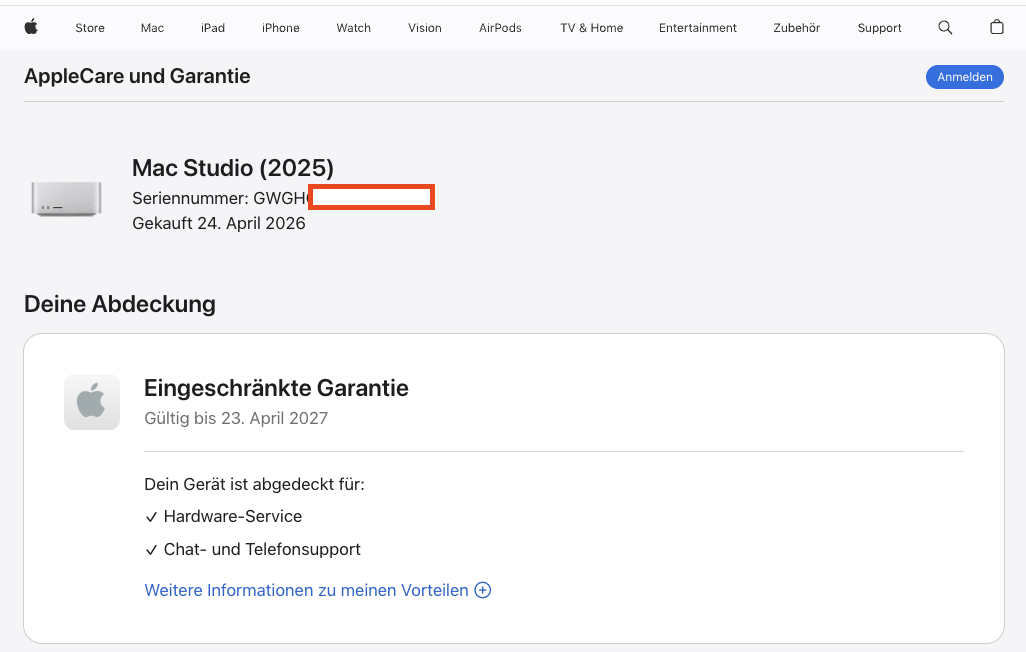Click the Eingeschränkte Garantie heading
Screen dimensions: 1026x652
pyautogui.click(x=276, y=388)
